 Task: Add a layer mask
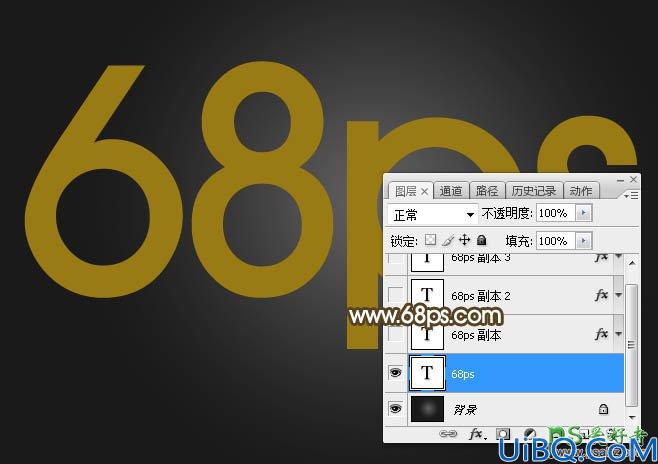click(x=503, y=434)
